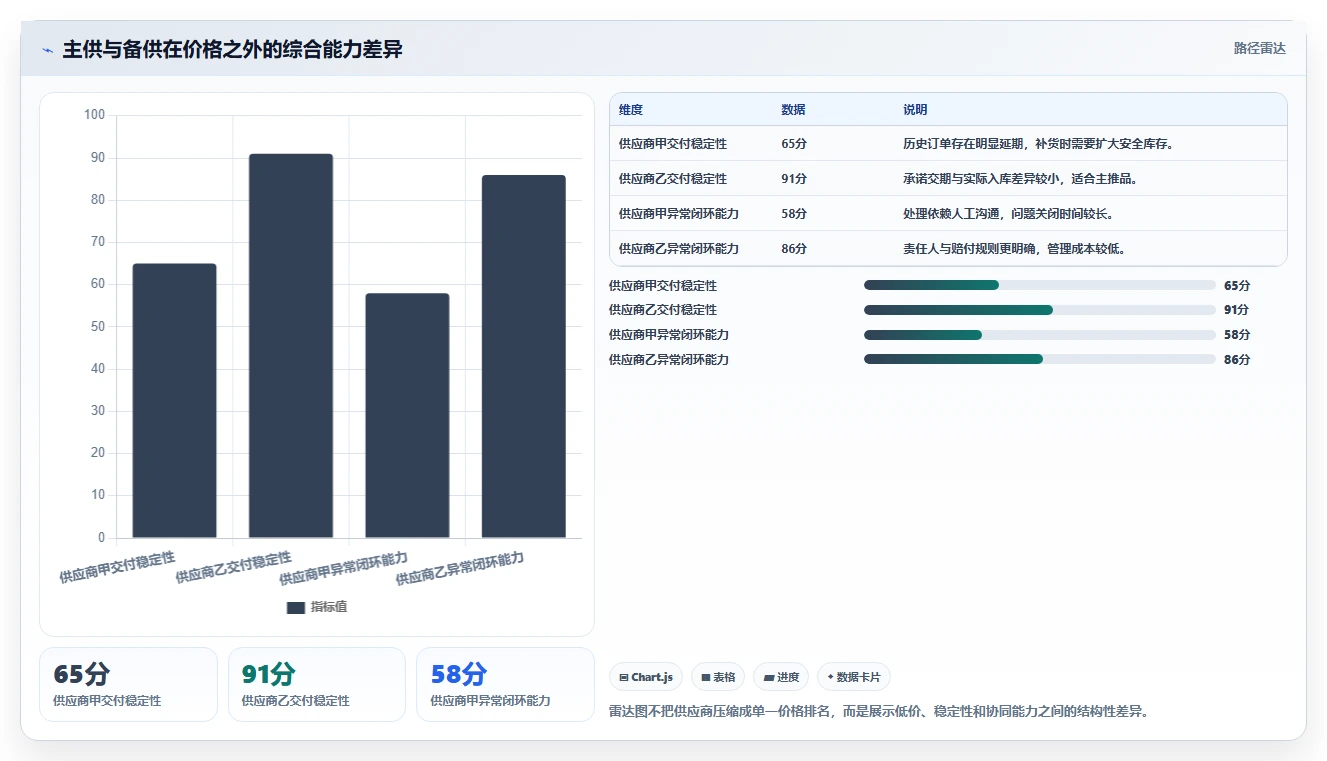Select table cell 供应商乙异常闭环能力
The image size is (1327, 761).
679,249
